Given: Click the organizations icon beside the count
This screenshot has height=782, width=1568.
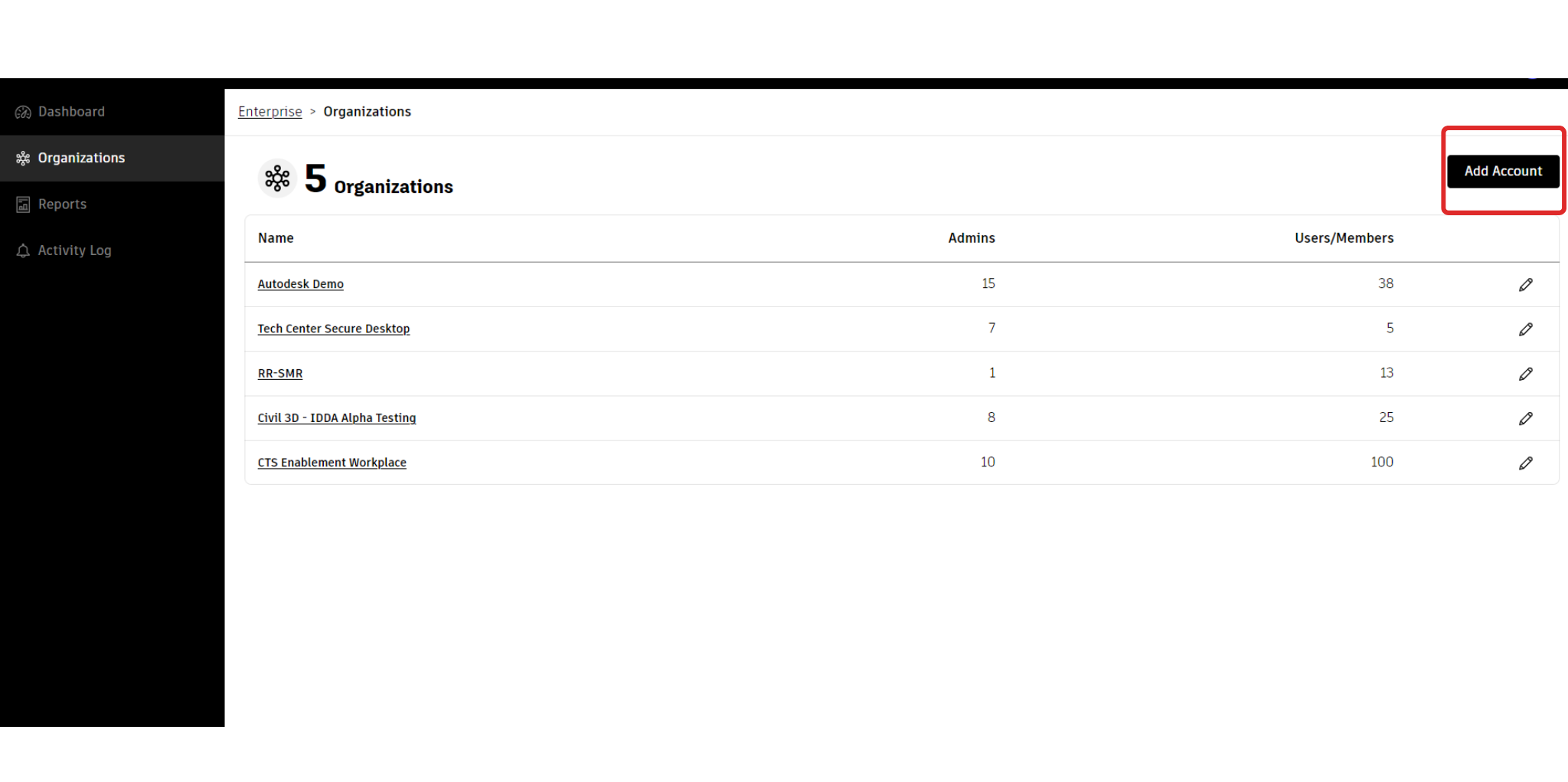Looking at the screenshot, I should 277,178.
